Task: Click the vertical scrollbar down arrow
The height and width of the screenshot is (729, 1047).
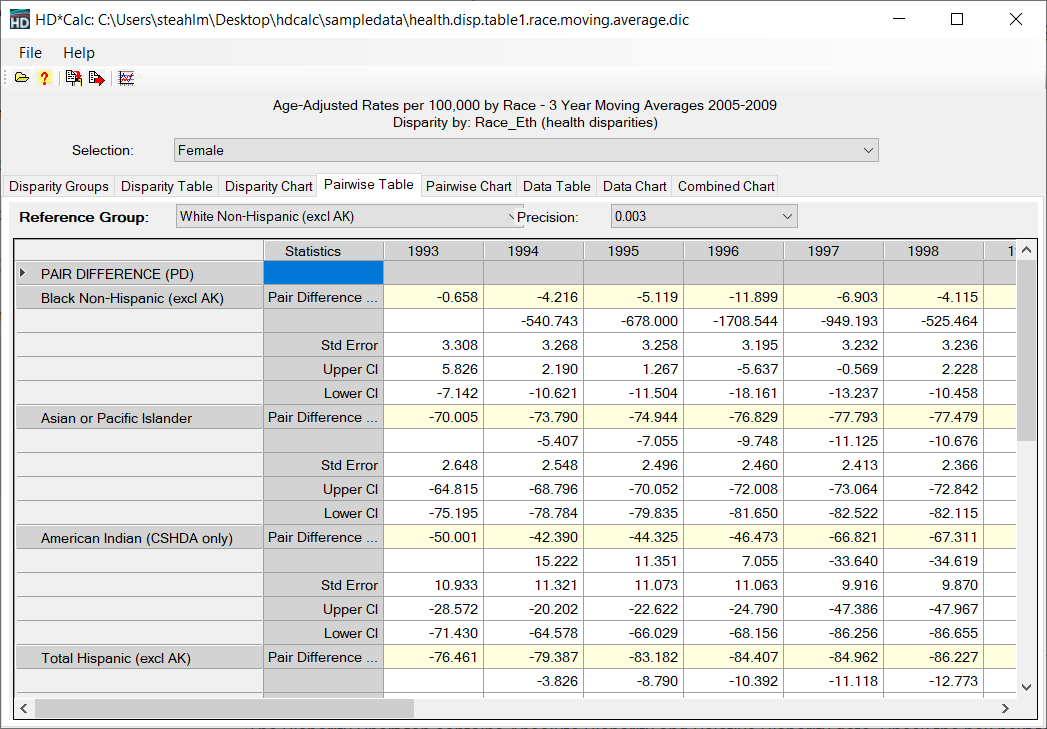Action: pyautogui.click(x=1026, y=687)
